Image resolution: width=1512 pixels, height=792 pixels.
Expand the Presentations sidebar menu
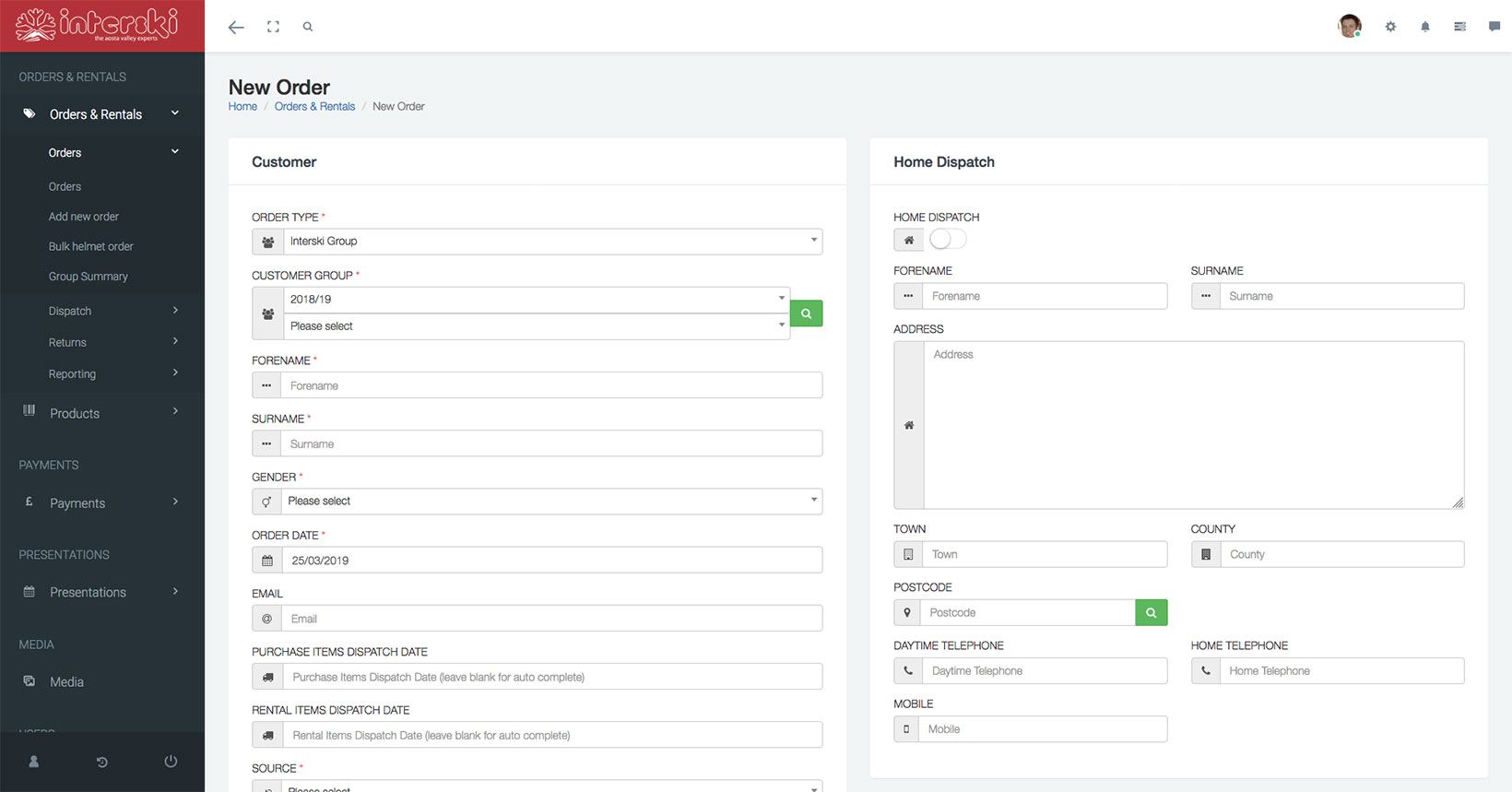[x=102, y=592]
